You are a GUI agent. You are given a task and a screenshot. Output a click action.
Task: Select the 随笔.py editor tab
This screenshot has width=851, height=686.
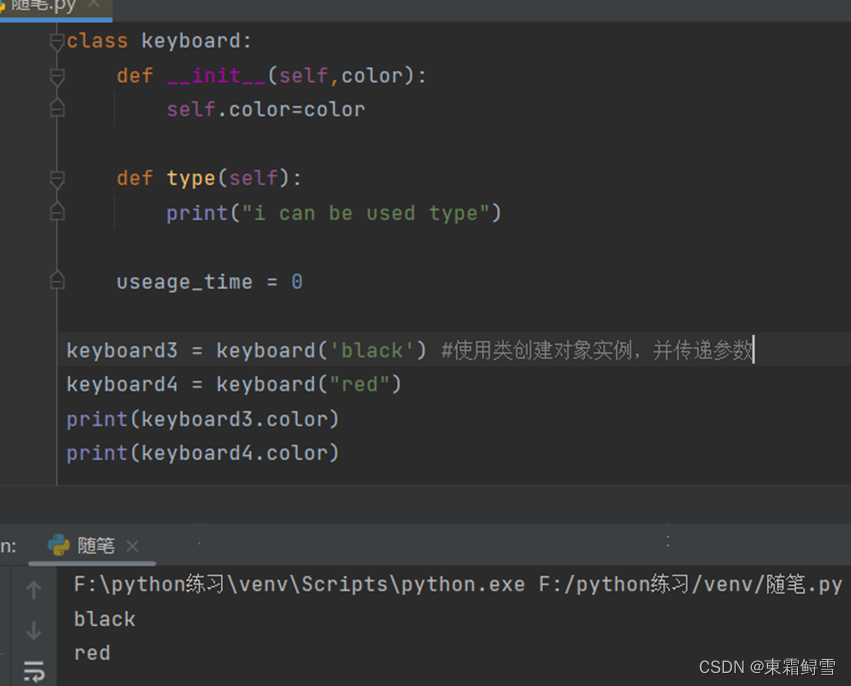click(x=43, y=6)
